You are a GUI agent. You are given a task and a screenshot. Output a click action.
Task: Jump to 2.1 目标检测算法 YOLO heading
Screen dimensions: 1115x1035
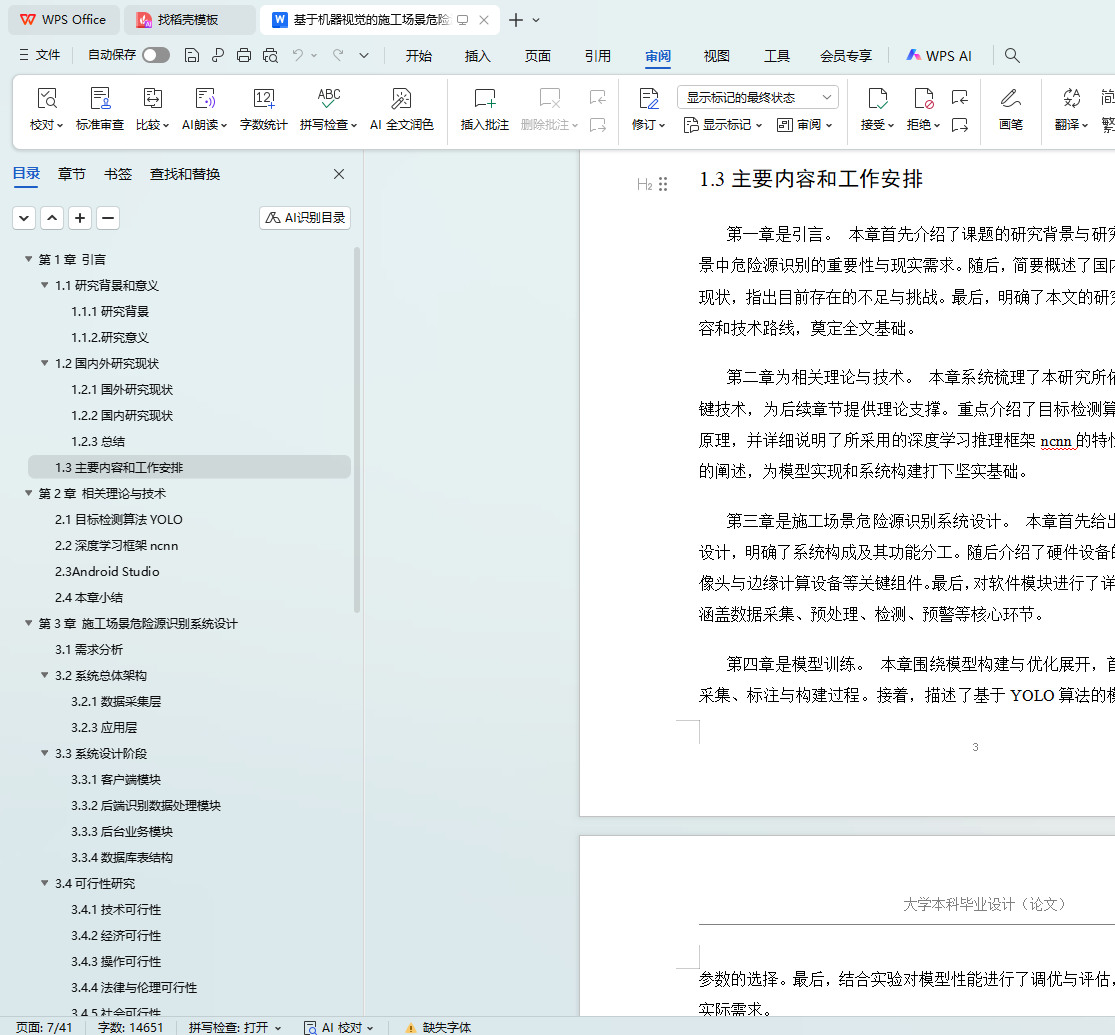pos(118,520)
